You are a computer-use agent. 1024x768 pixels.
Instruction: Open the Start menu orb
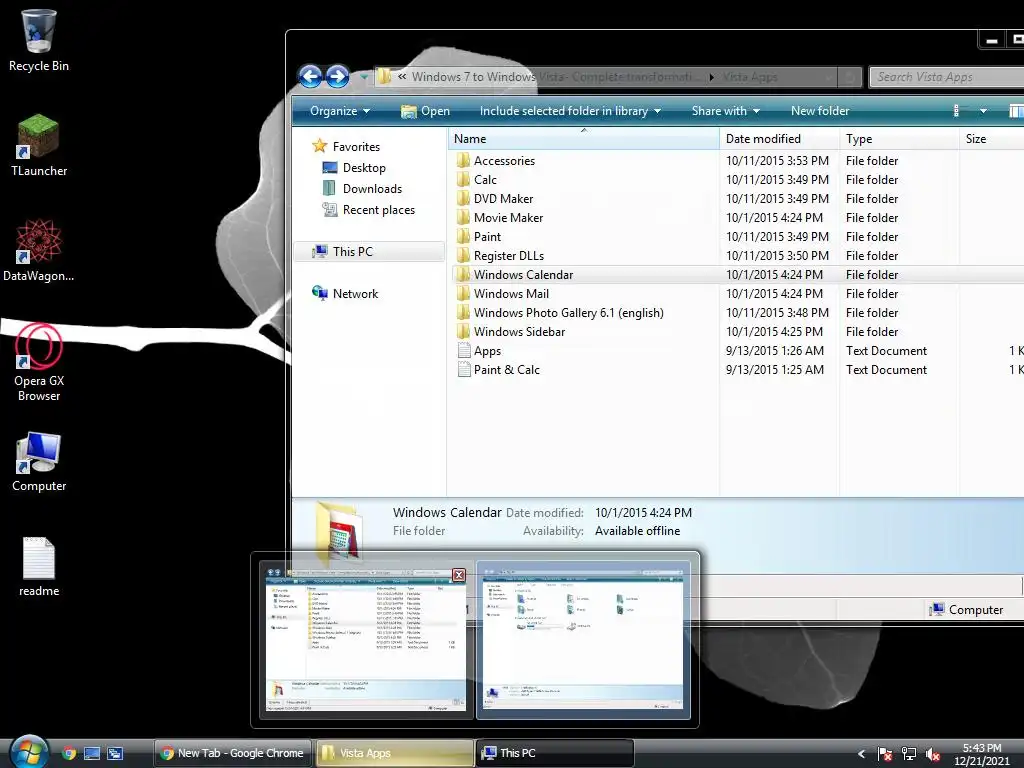[28, 751]
